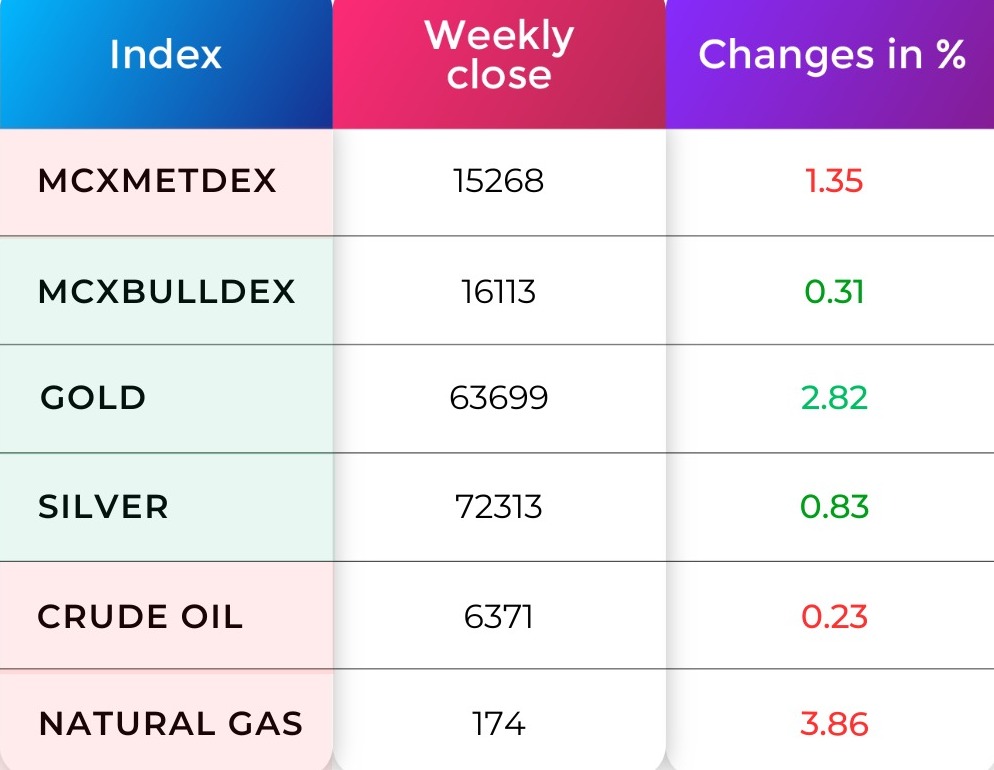The height and width of the screenshot is (770, 994).
Task: Click weekly close value 15268
Action: point(499,181)
